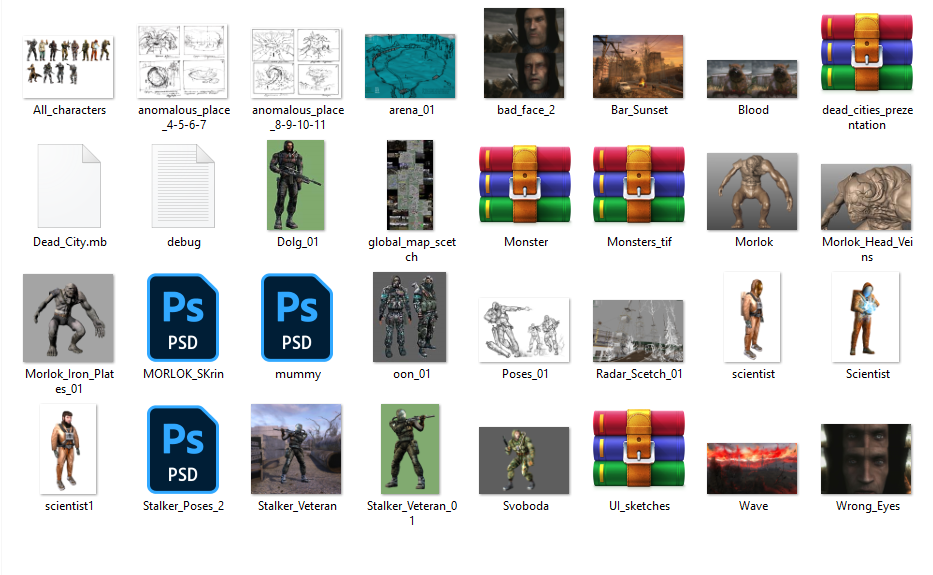Click the mummy PSD file icon
Screen dimensions: 933x575
[x=297, y=318]
